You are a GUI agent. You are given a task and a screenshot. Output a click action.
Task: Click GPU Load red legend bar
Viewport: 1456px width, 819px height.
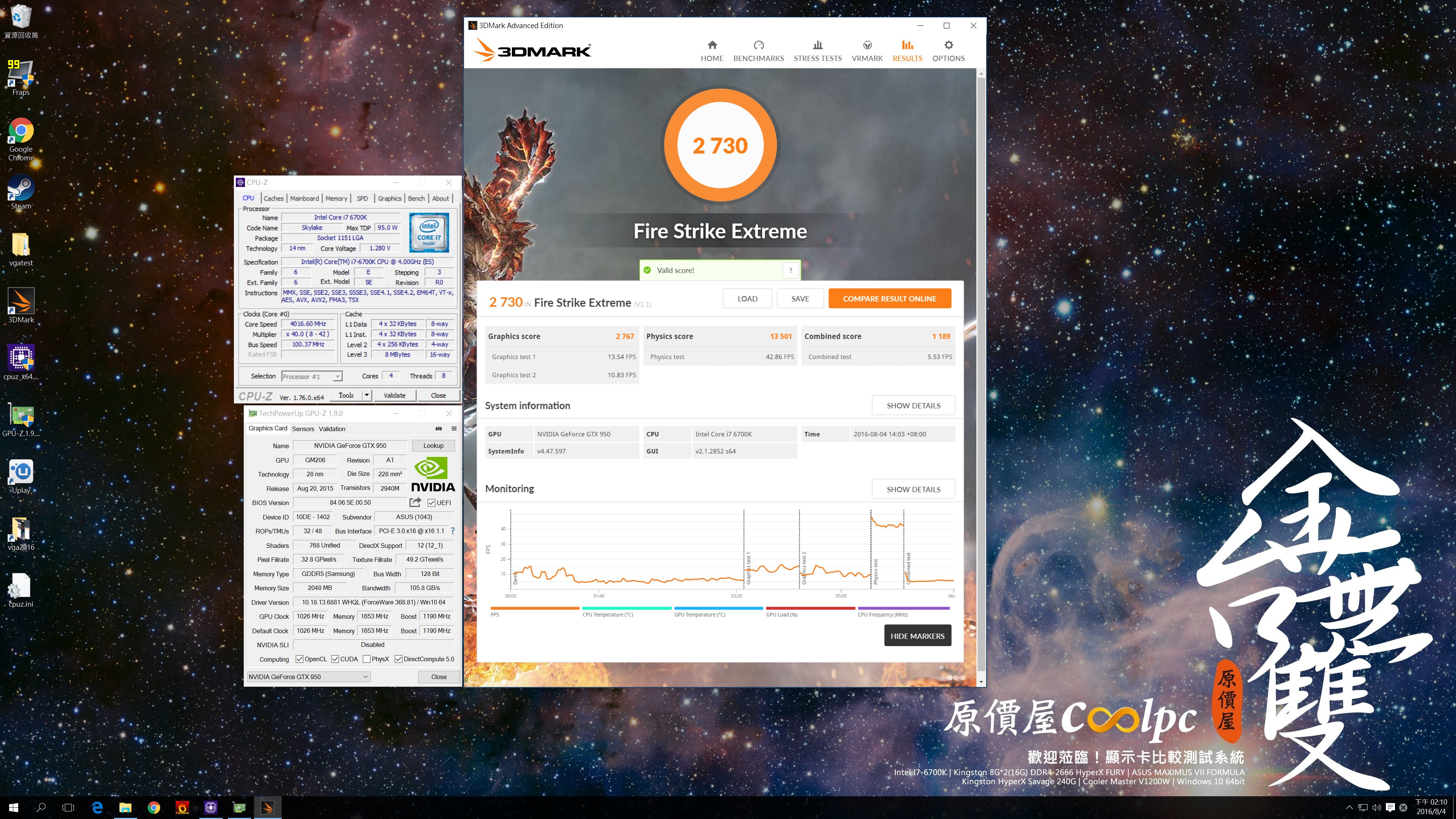point(810,608)
